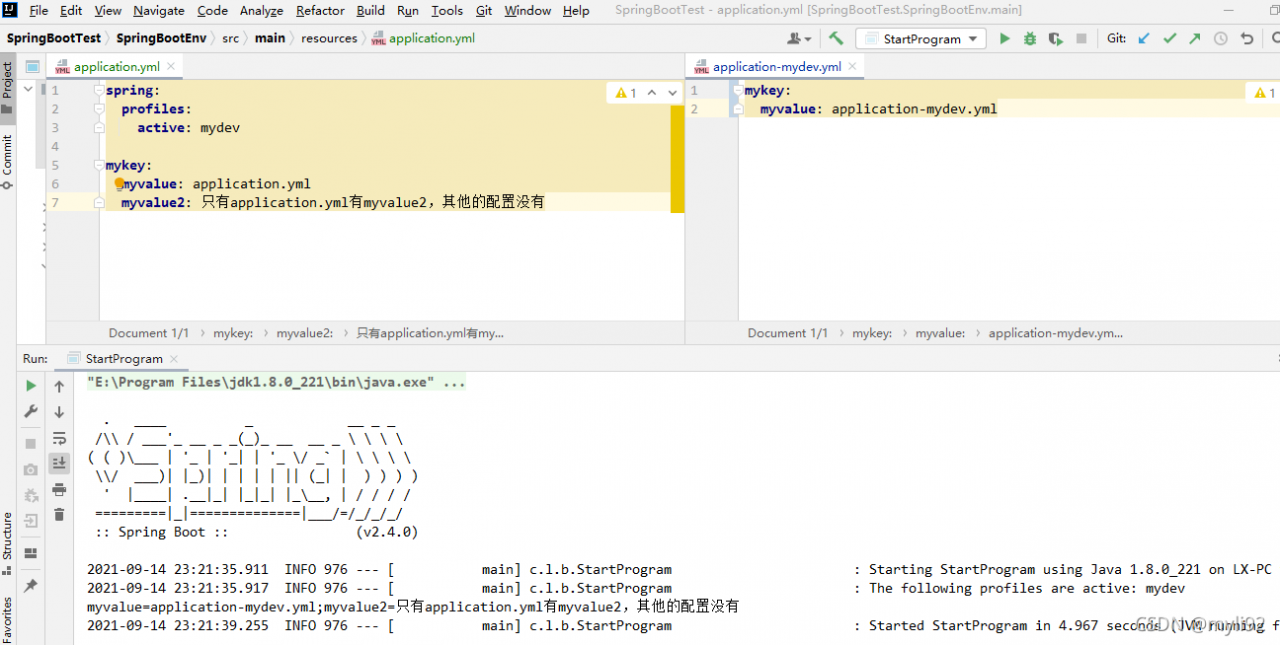Click fold end marker on mydev line 2
The height and width of the screenshot is (645, 1280).
click(738, 109)
